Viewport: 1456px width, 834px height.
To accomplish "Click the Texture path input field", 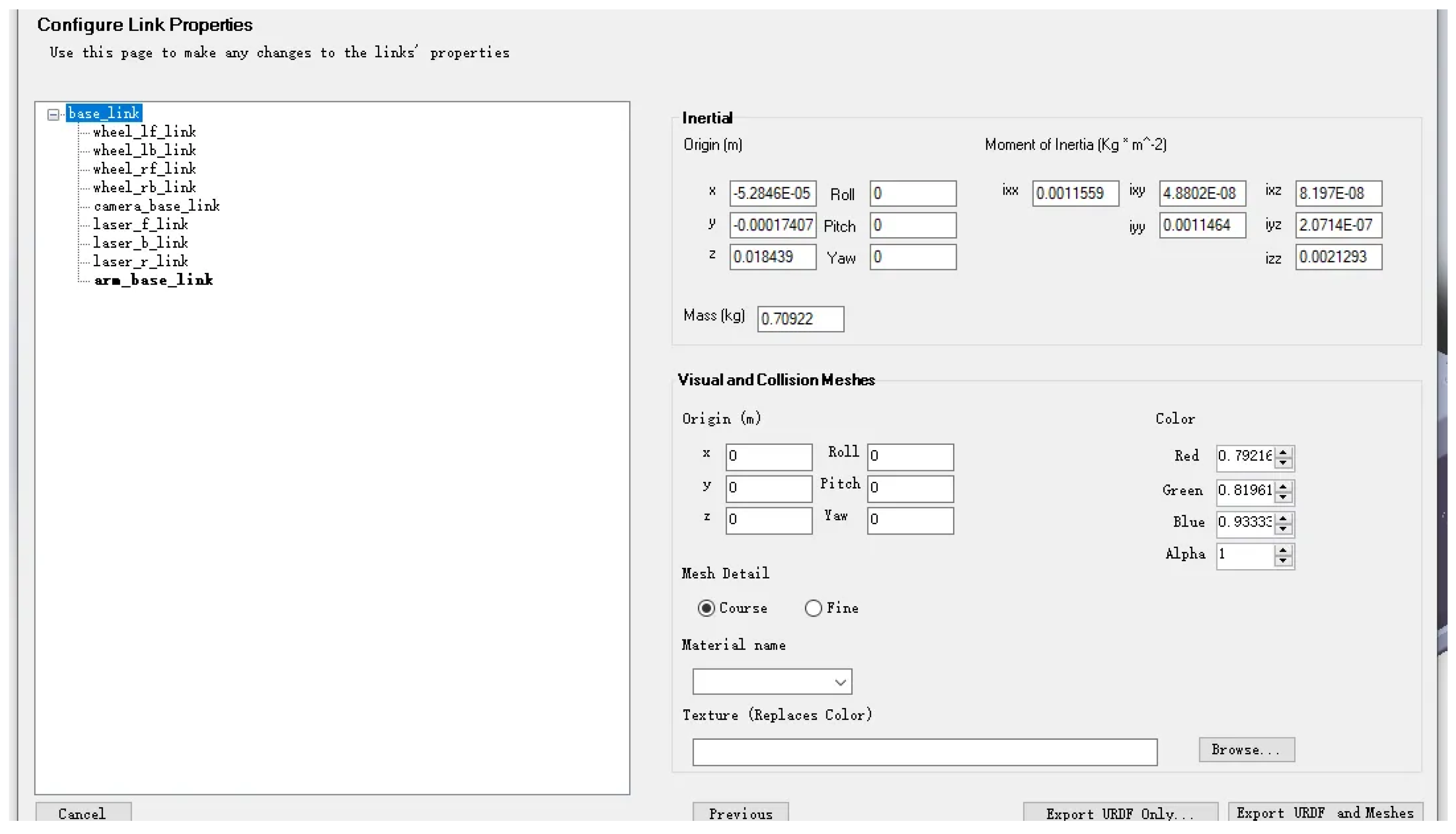I will coord(925,752).
